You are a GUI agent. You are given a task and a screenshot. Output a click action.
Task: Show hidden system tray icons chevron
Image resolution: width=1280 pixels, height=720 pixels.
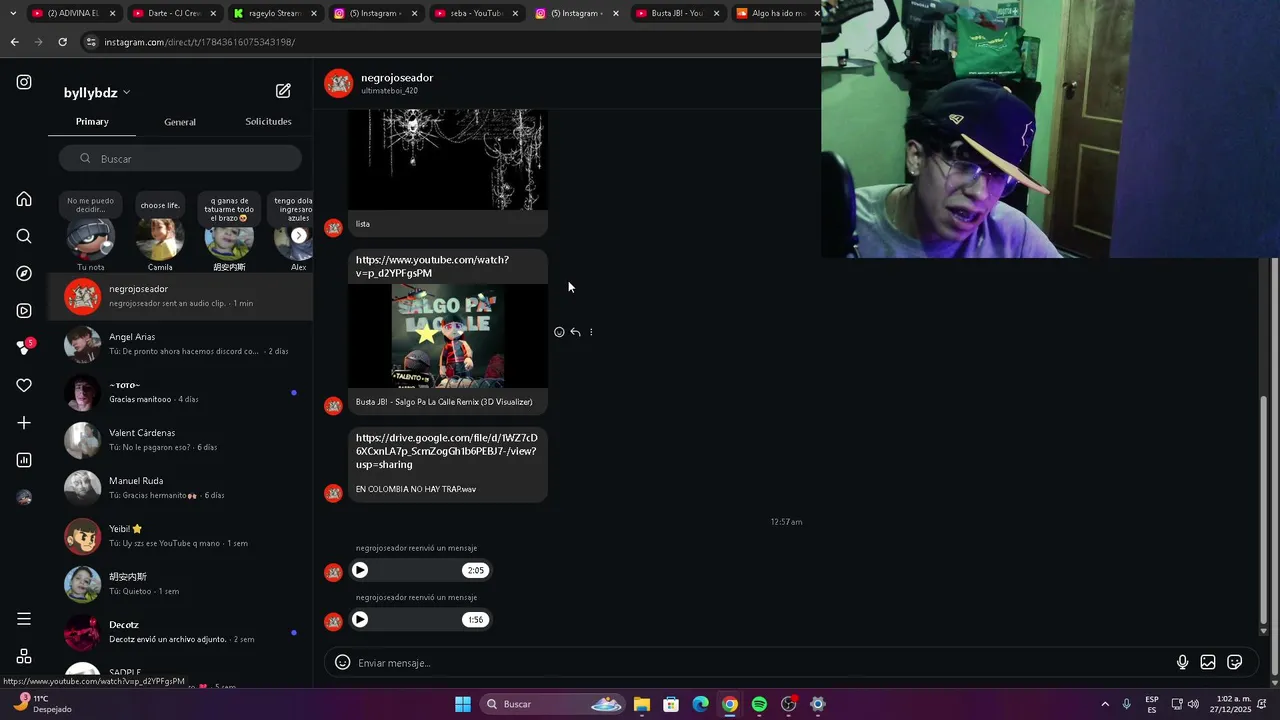1105,704
